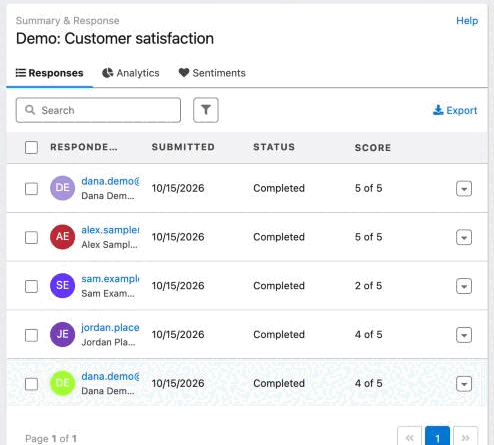Click Completed status in Sam Exam... row

pyautogui.click(x=279, y=286)
